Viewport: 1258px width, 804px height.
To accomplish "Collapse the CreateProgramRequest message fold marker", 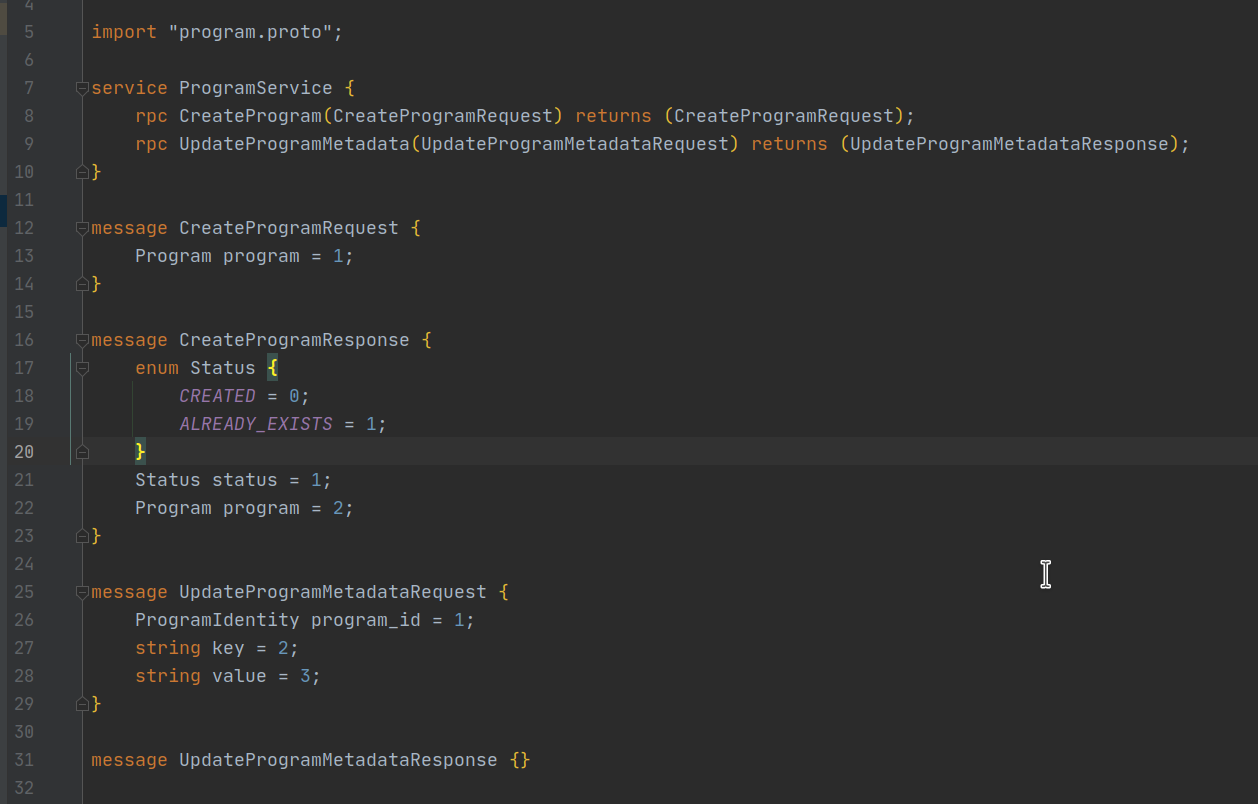I will tap(82, 228).
